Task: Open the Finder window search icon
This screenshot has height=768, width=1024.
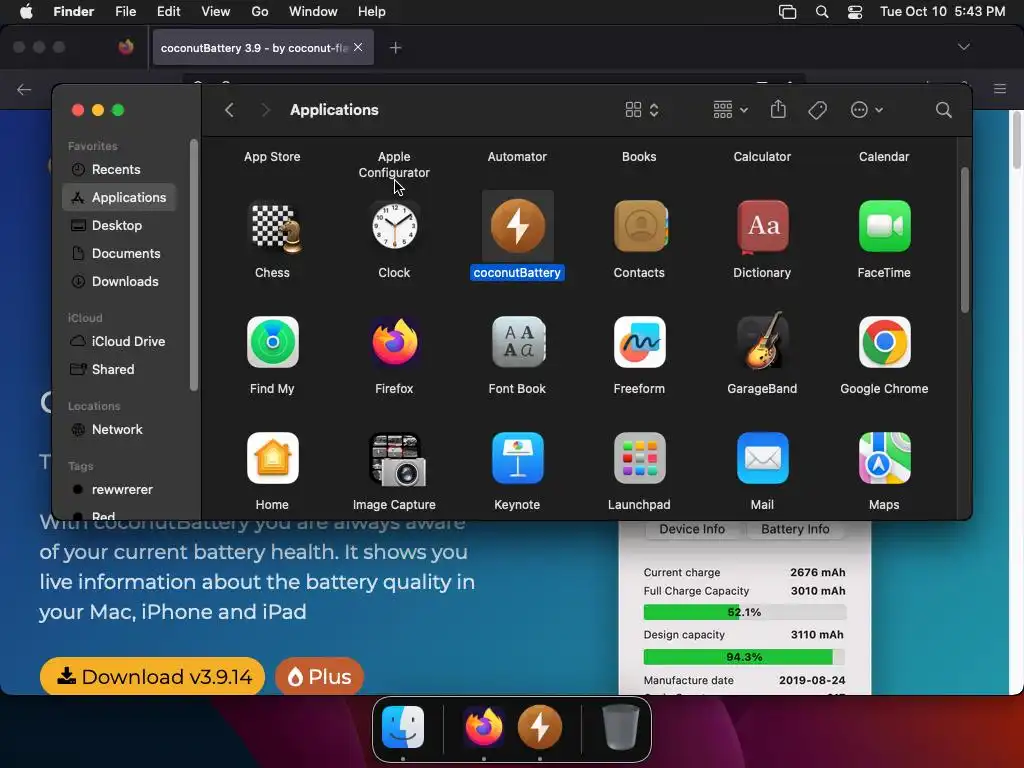Action: [x=943, y=110]
